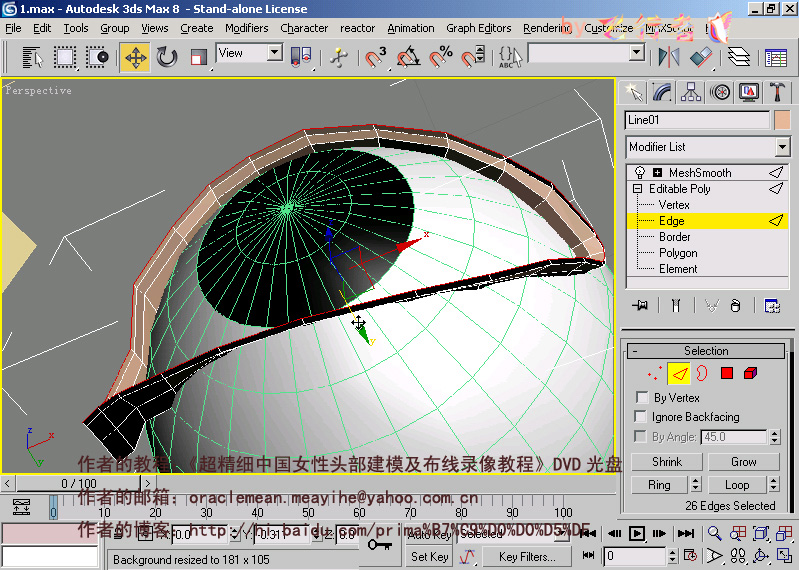Select Polygon sub-object mode icon
Viewport: 799px width, 570px height.
tap(727, 374)
